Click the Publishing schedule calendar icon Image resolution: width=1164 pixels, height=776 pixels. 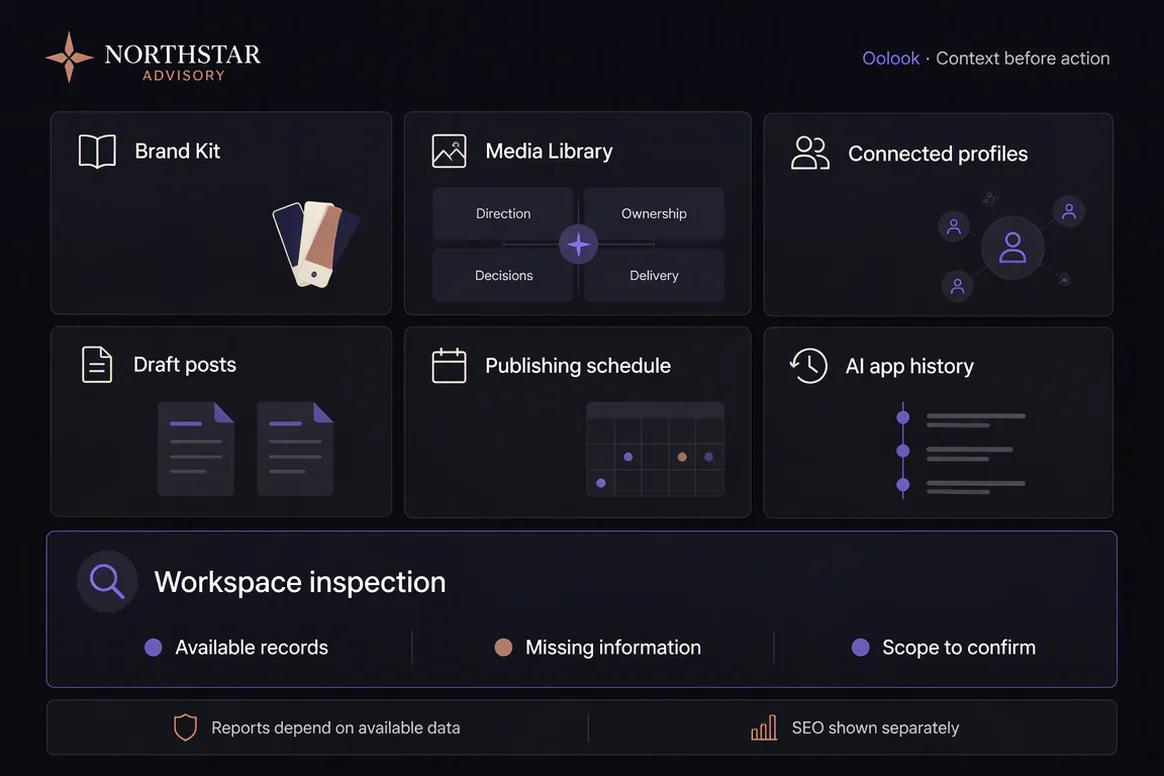[x=449, y=365]
